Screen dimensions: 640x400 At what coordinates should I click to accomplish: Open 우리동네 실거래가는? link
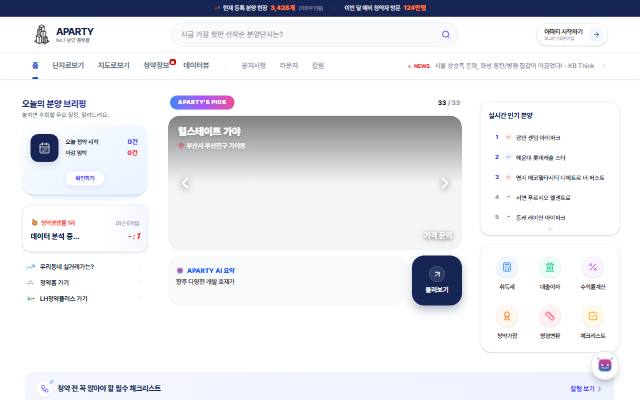[67, 267]
